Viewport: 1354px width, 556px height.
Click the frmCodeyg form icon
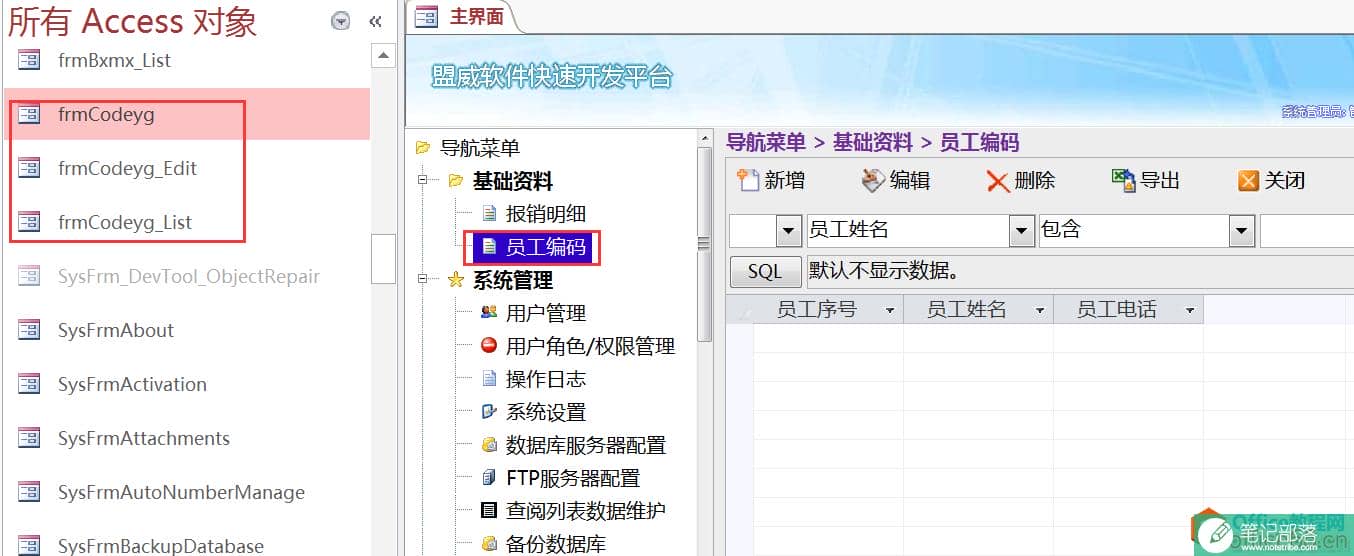tap(29, 114)
